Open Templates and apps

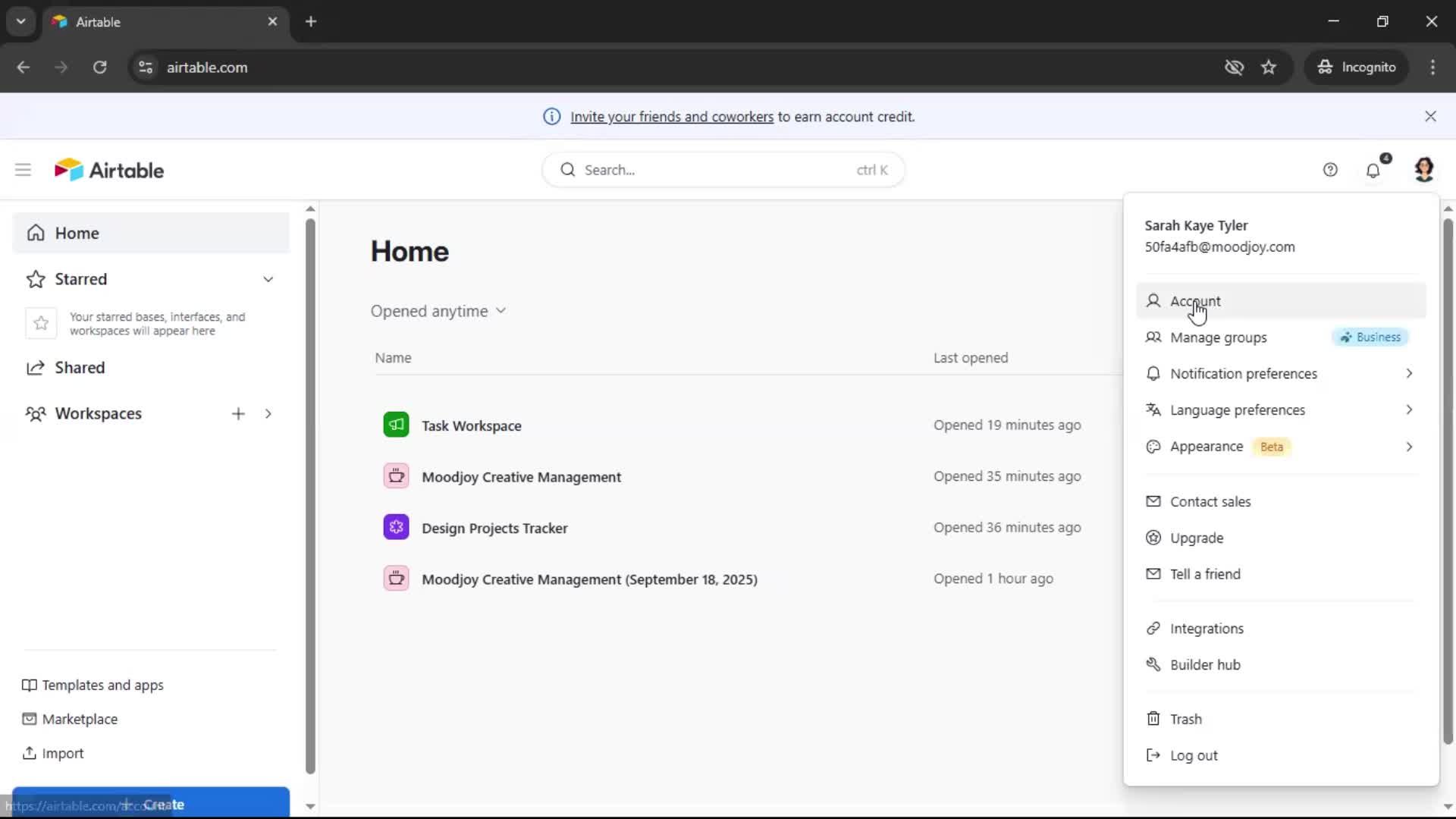pos(93,685)
